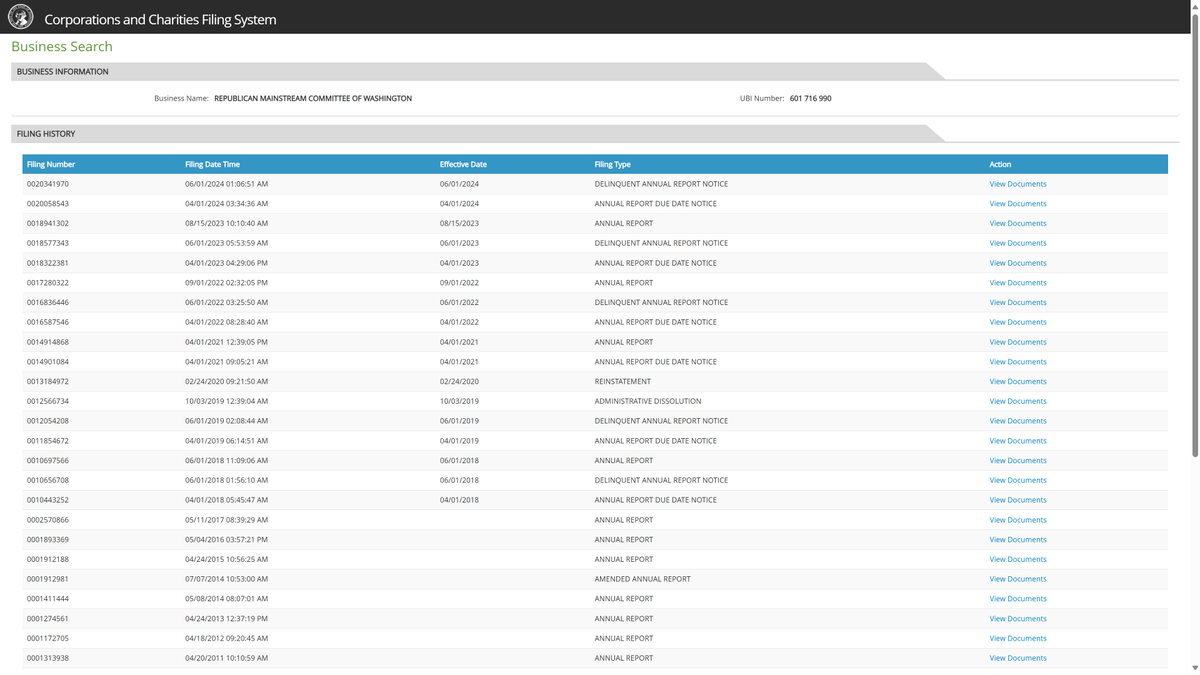Select filing number 0018941302
The width and height of the screenshot is (1200, 675).
pyautogui.click(x=48, y=223)
